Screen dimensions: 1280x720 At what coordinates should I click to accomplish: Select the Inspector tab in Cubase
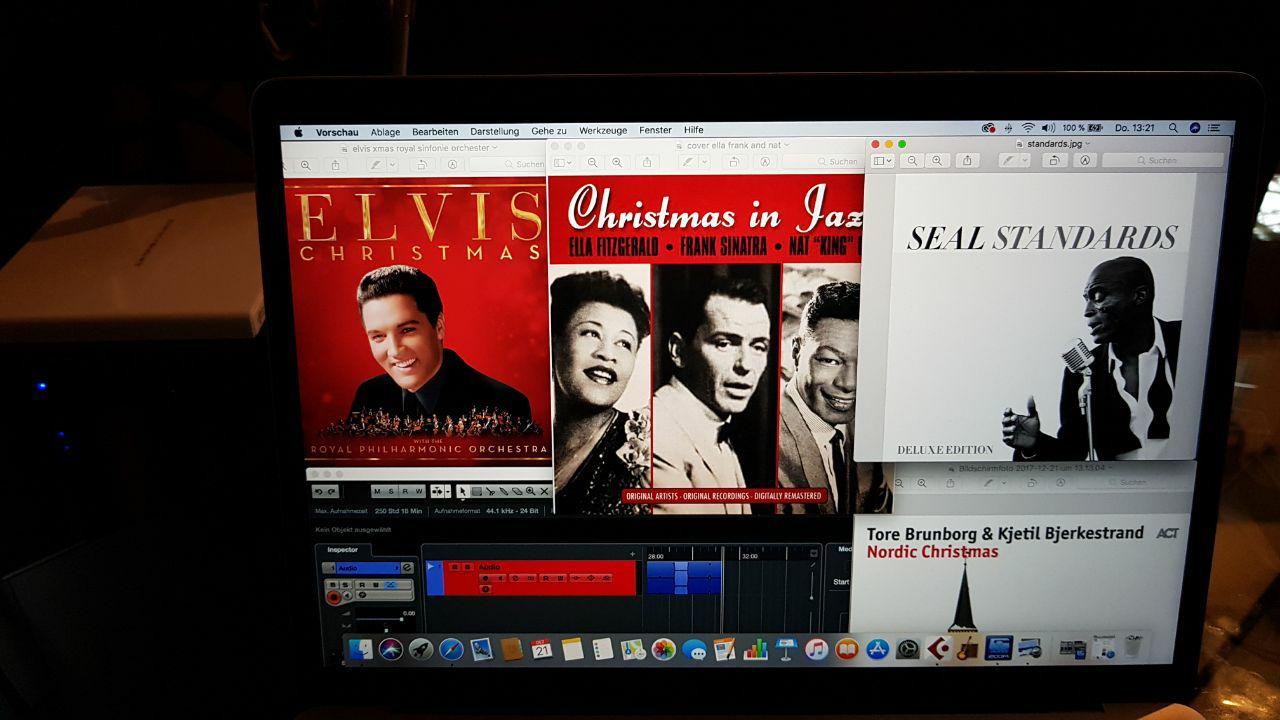(x=343, y=550)
